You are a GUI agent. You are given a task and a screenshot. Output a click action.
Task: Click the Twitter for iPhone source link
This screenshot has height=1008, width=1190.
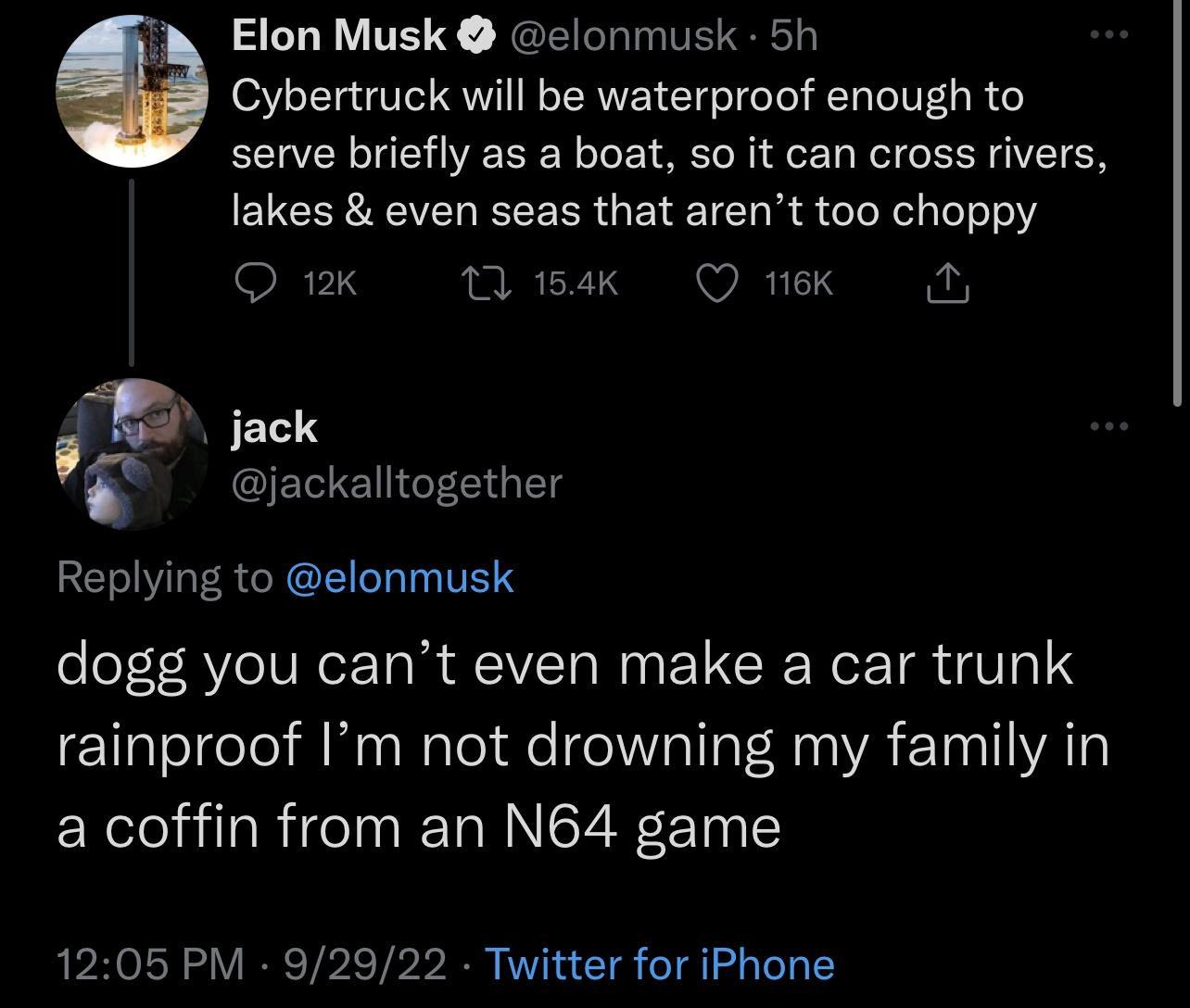click(660, 964)
